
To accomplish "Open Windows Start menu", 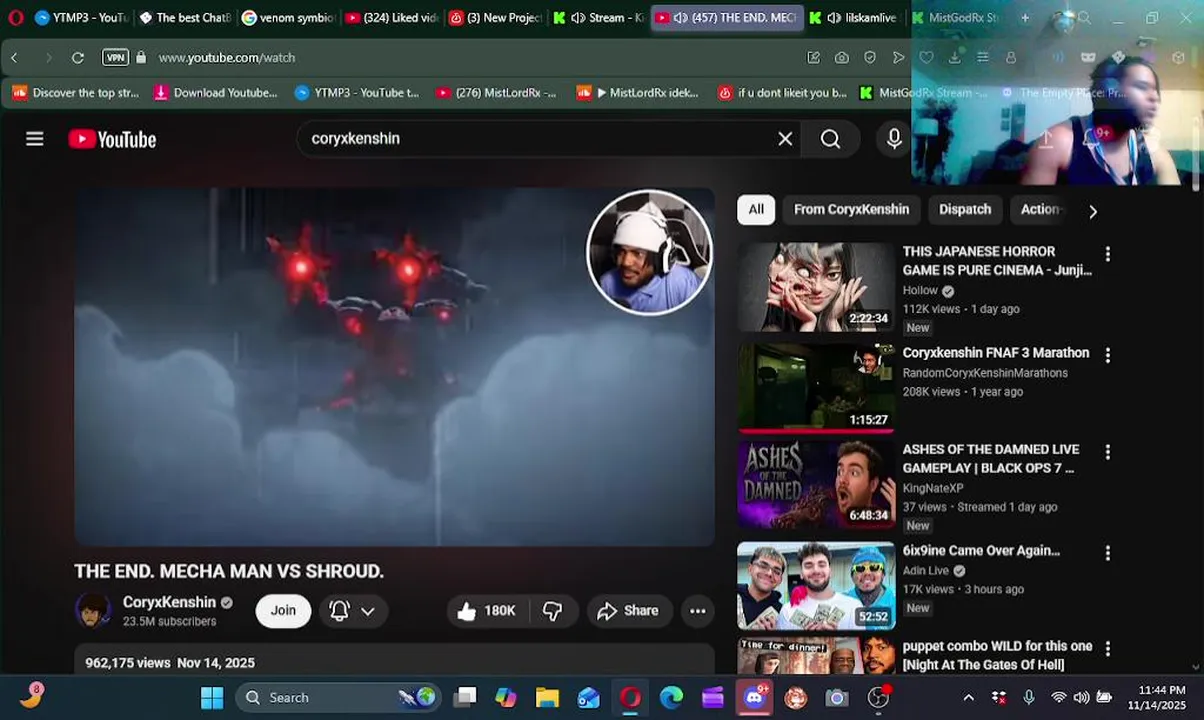I will (212, 698).
